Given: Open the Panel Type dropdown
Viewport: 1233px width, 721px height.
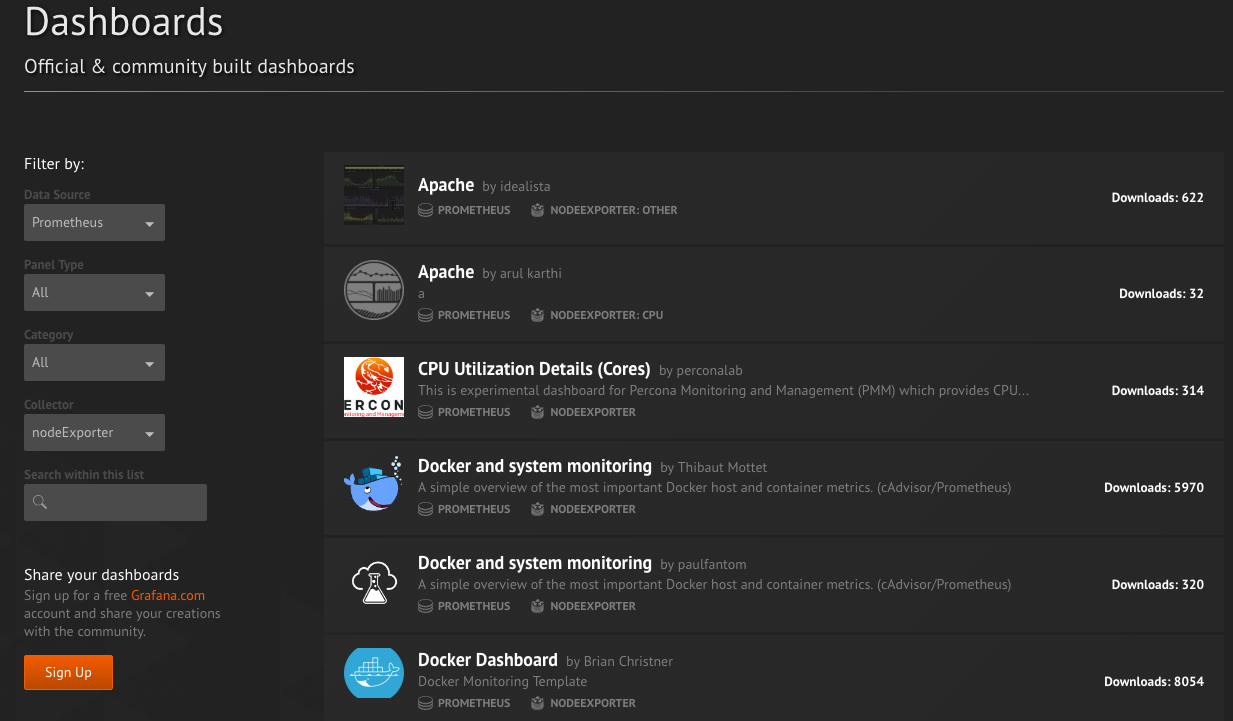Looking at the screenshot, I should pos(94,292).
